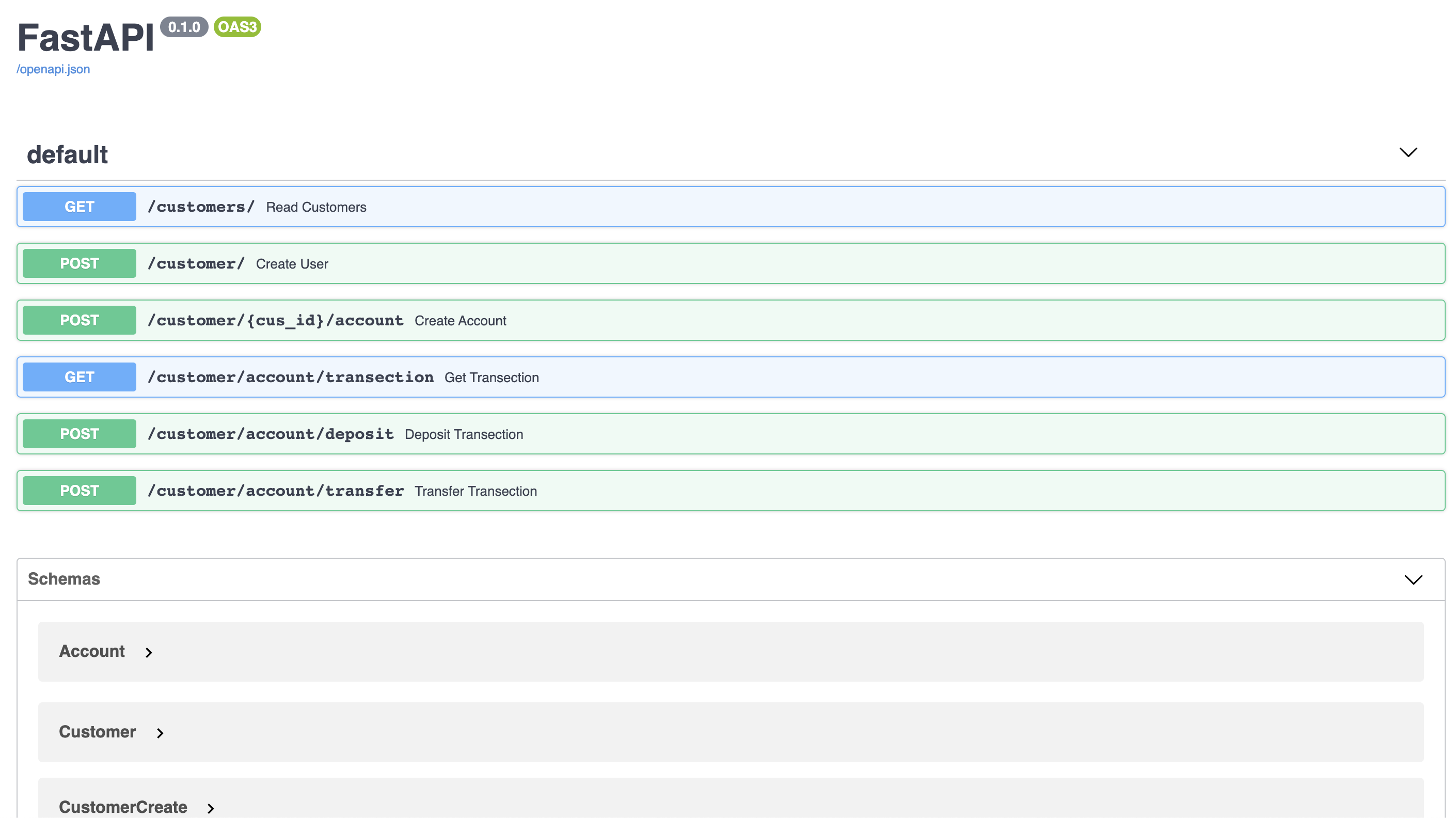1456x818 pixels.
Task: Open the /openapi.json link
Action: (53, 69)
